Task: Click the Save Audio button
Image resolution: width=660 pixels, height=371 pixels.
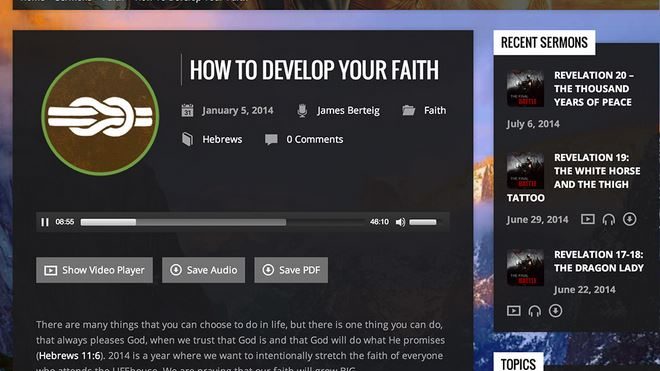Action: tap(203, 270)
